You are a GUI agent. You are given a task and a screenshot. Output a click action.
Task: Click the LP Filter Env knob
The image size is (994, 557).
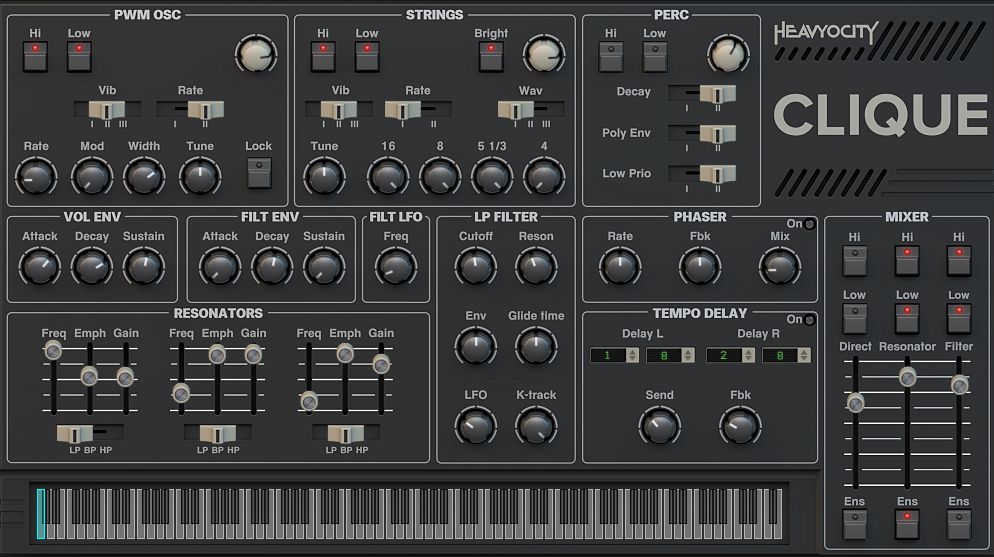point(475,347)
